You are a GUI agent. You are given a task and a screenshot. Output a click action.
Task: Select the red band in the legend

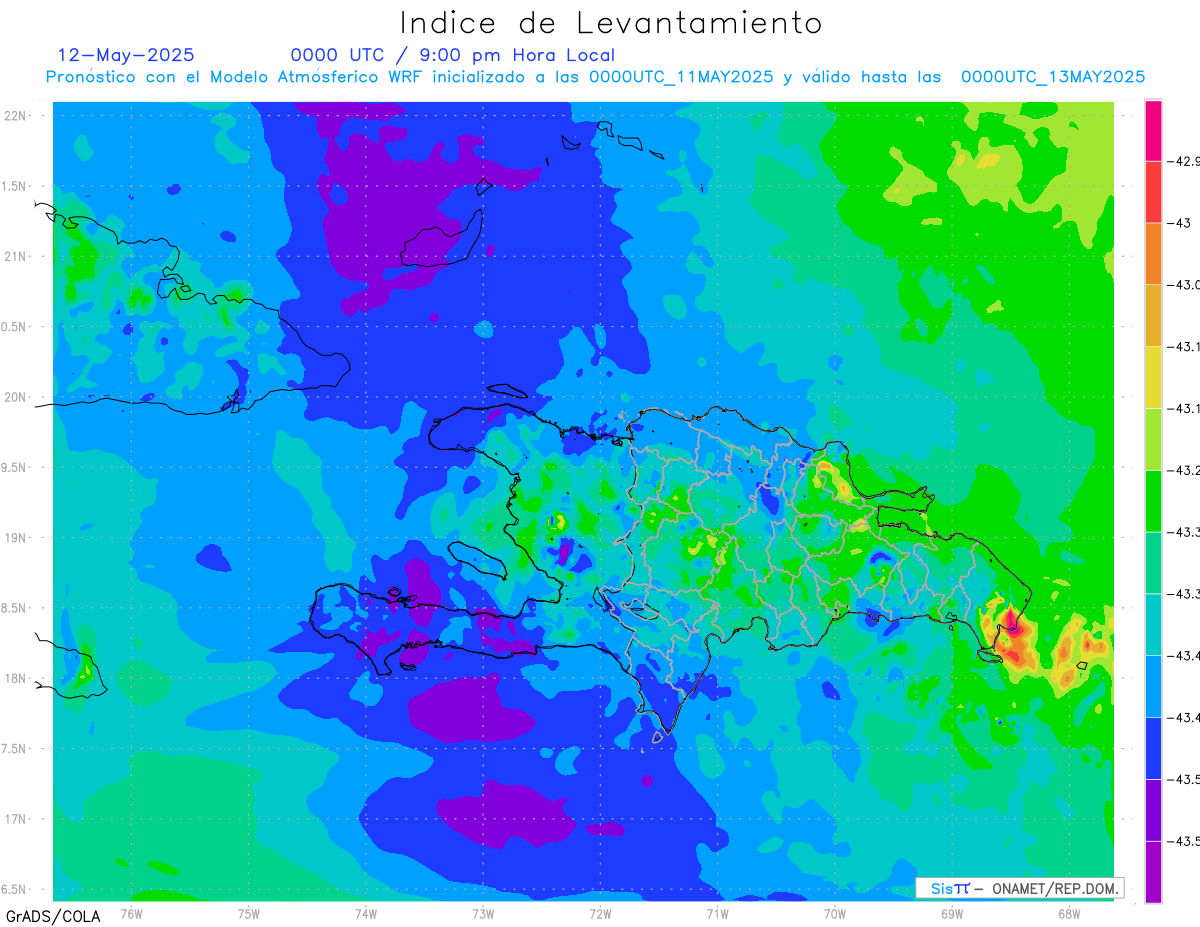pyautogui.click(x=1153, y=191)
